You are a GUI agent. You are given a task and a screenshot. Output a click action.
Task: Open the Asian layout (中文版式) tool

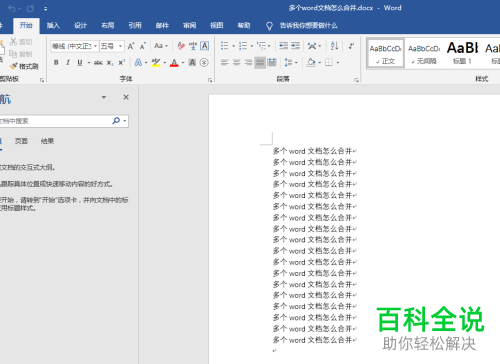point(312,46)
